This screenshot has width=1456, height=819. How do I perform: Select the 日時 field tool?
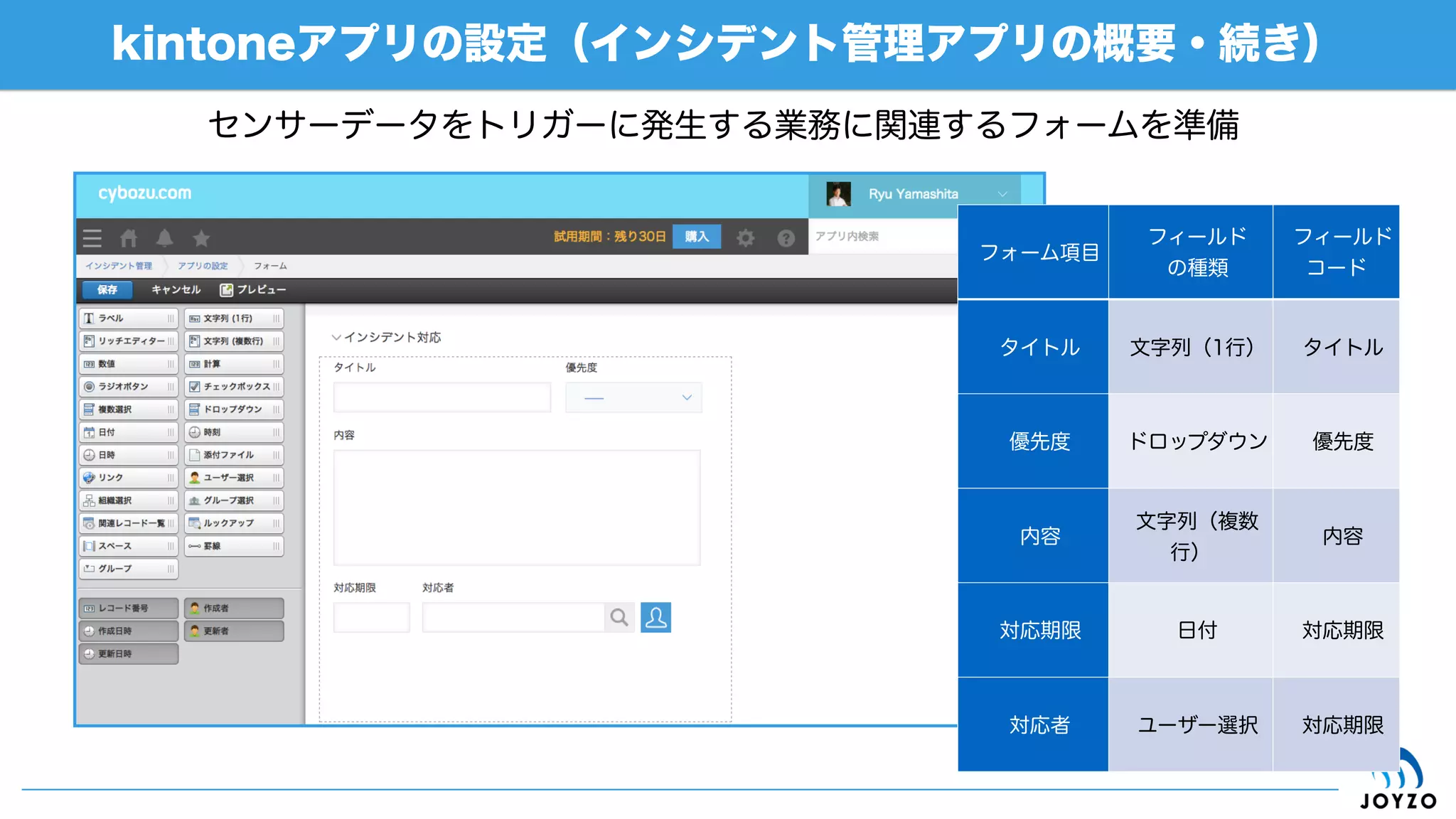(128, 454)
